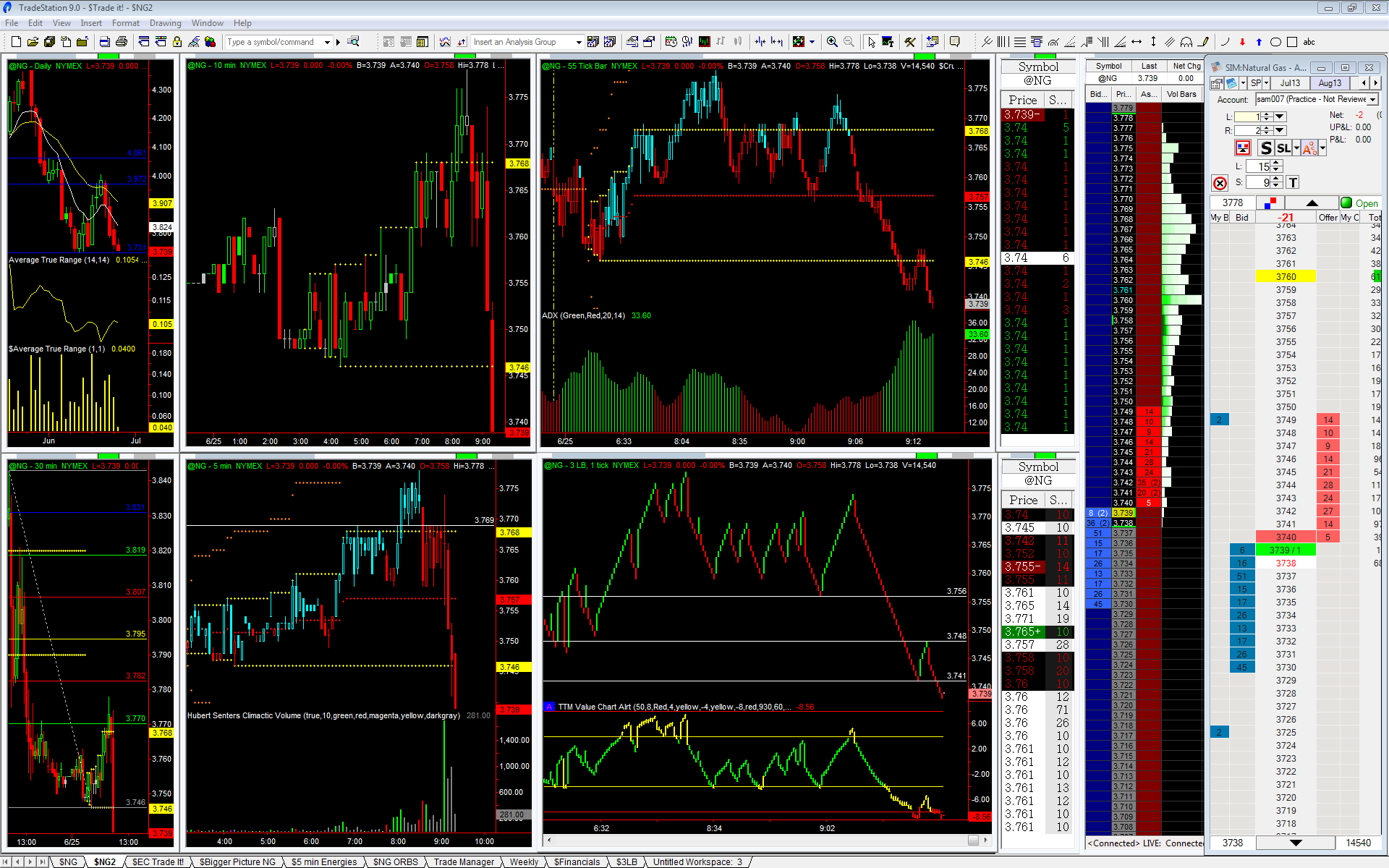Click the green 3739 / 1 bid price row

pyautogui.click(x=1286, y=550)
